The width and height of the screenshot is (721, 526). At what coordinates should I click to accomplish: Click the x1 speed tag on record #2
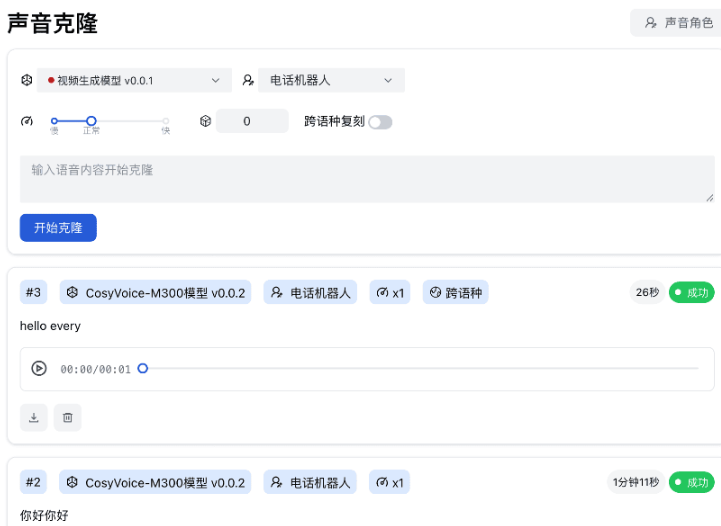click(389, 483)
